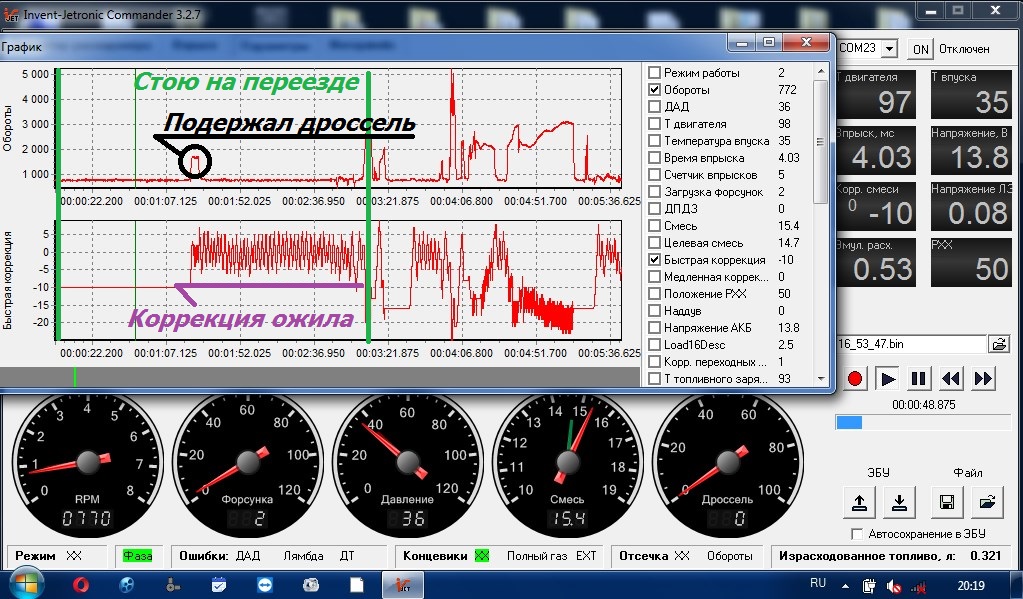Fast-forward the log playback
Viewport: 1023px width, 599px height.
point(983,378)
